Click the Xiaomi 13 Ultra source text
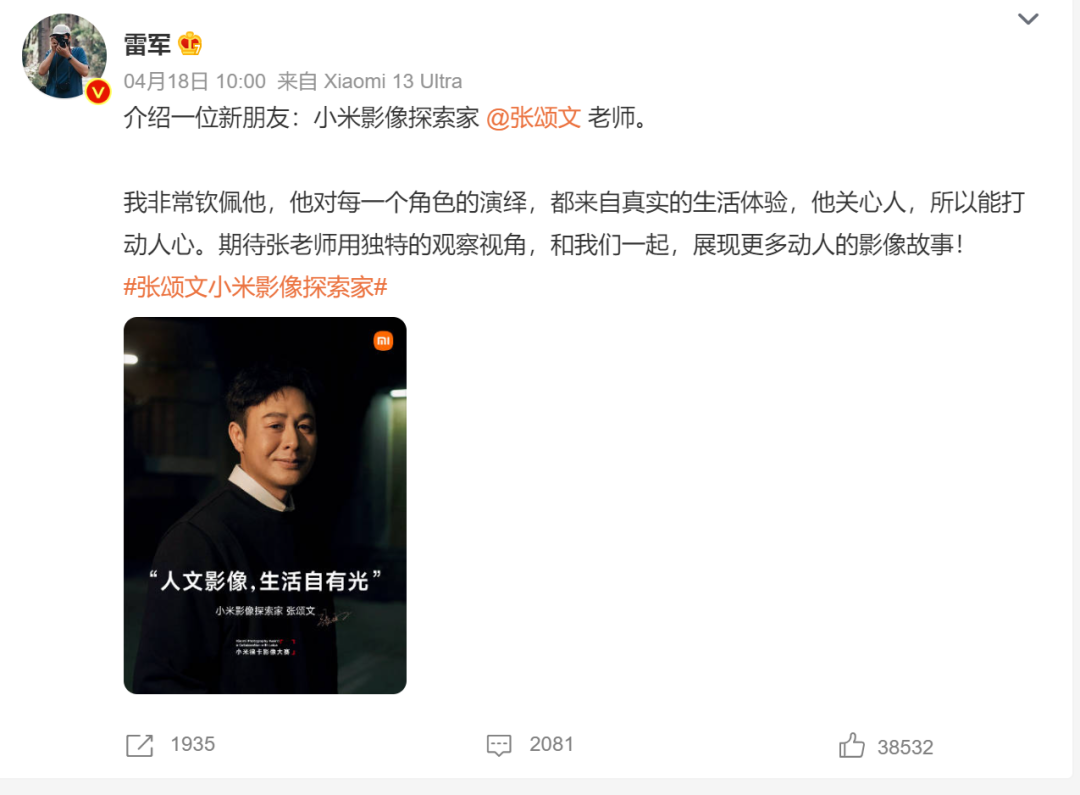Screen dimensions: 1080x795 click(393, 81)
